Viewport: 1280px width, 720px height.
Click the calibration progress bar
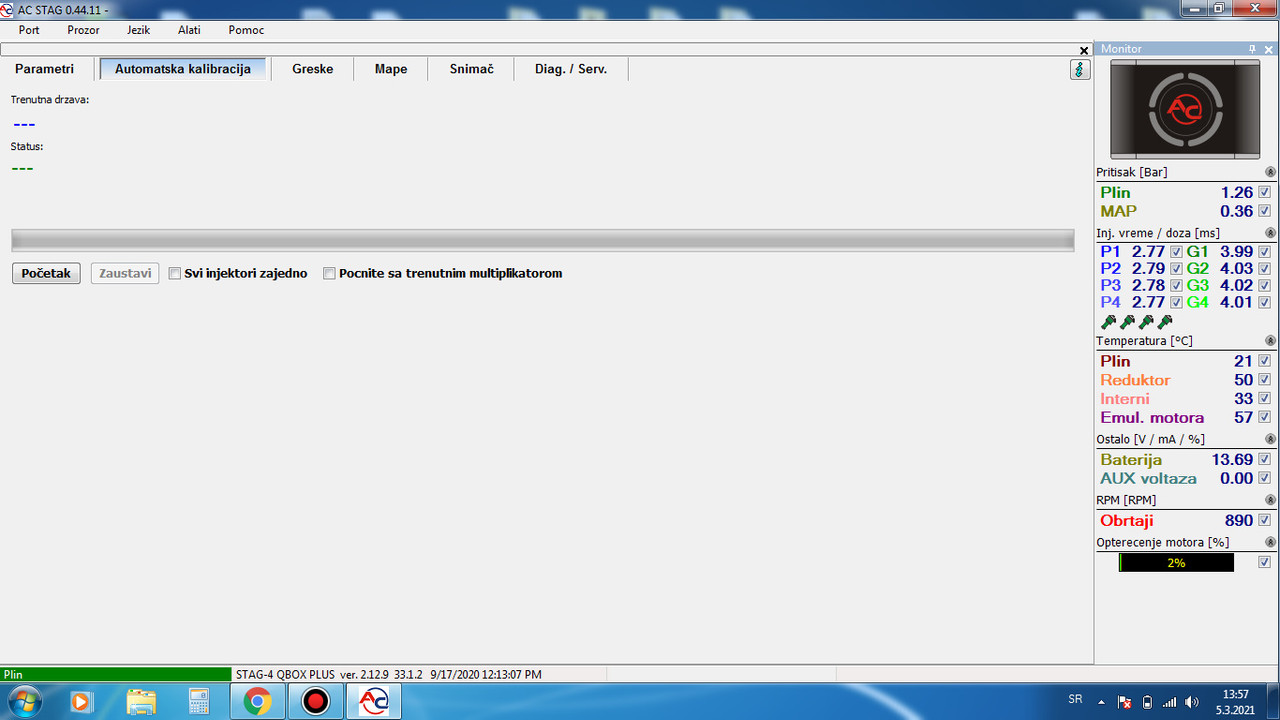542,240
